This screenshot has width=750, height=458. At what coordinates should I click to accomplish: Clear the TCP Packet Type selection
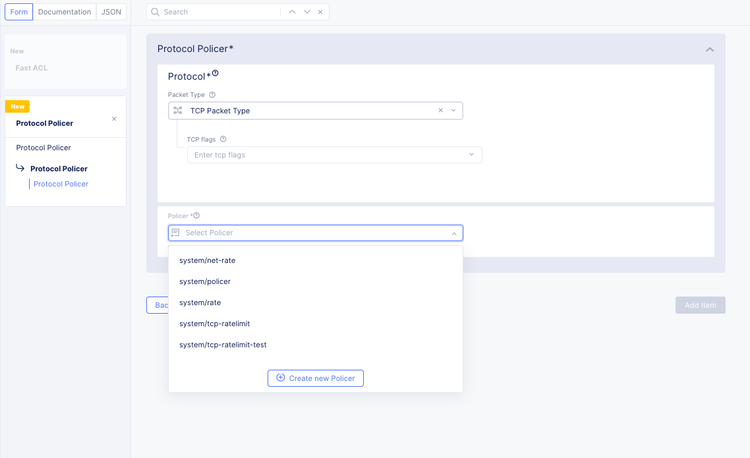click(x=440, y=110)
